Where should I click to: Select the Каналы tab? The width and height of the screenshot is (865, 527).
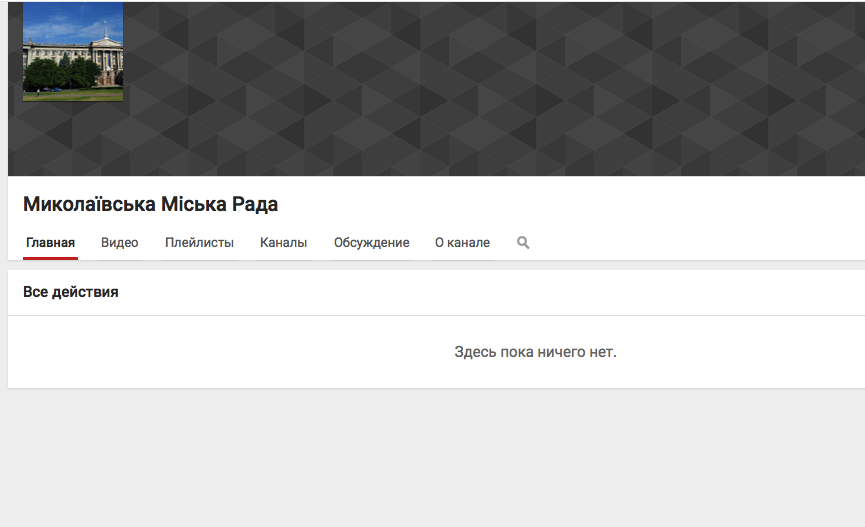click(x=283, y=243)
